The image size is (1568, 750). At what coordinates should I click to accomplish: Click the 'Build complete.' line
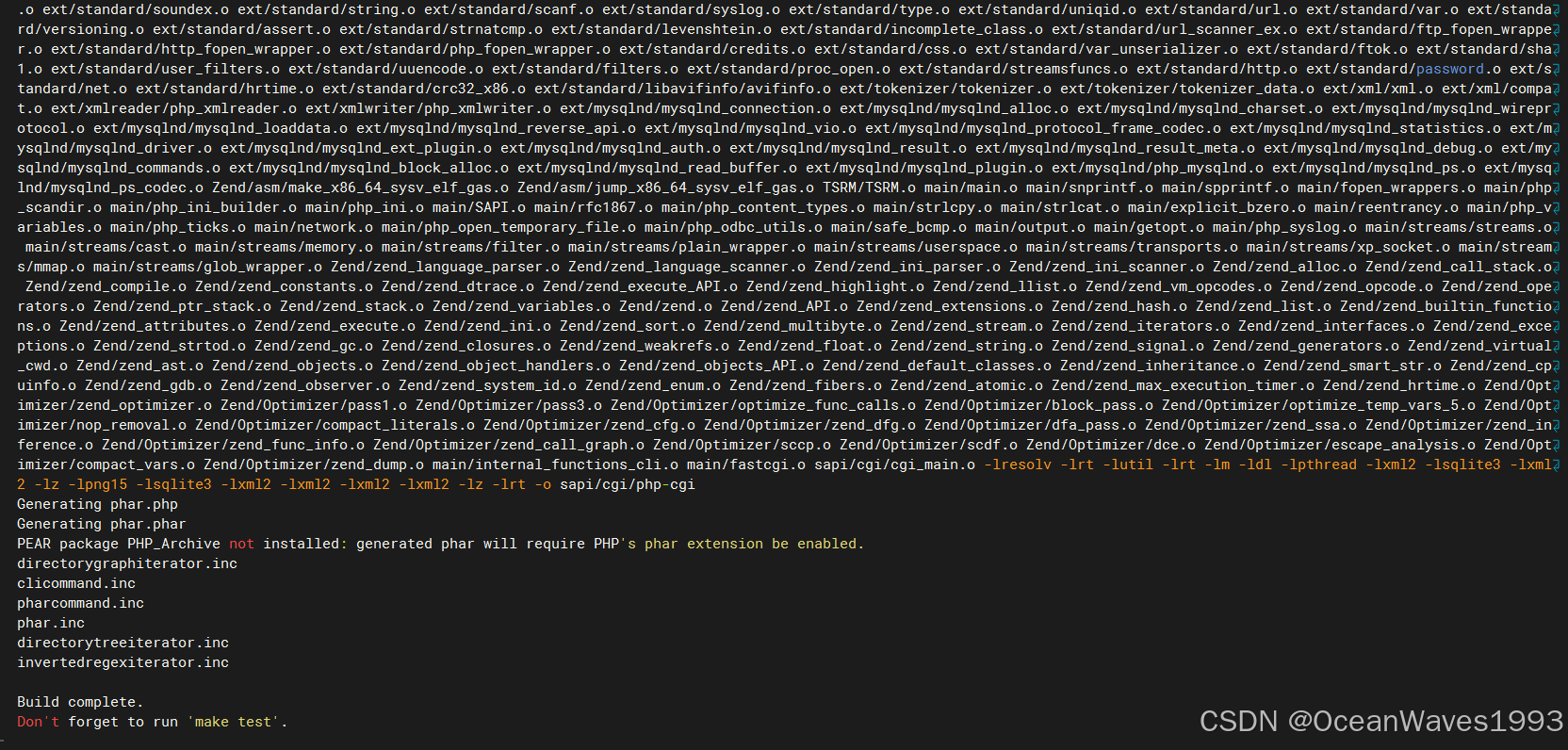click(x=80, y=702)
